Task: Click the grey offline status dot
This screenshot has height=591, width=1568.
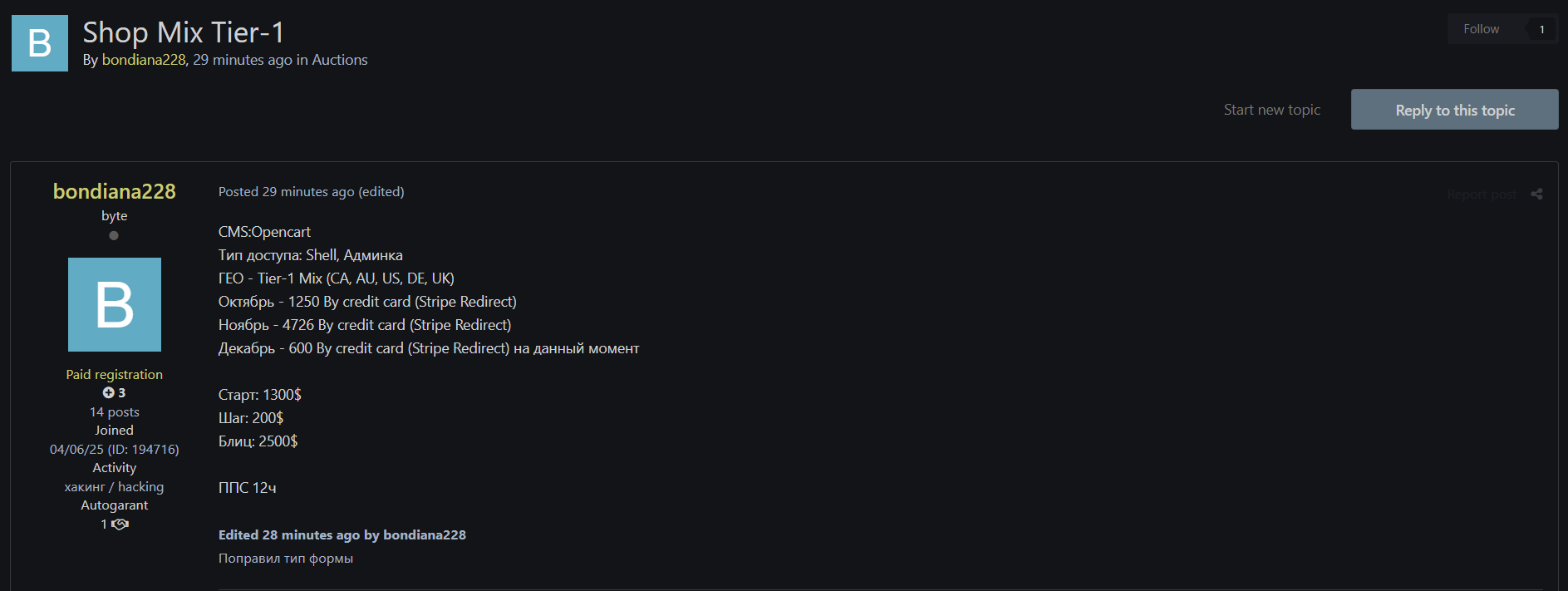Action: click(x=114, y=235)
